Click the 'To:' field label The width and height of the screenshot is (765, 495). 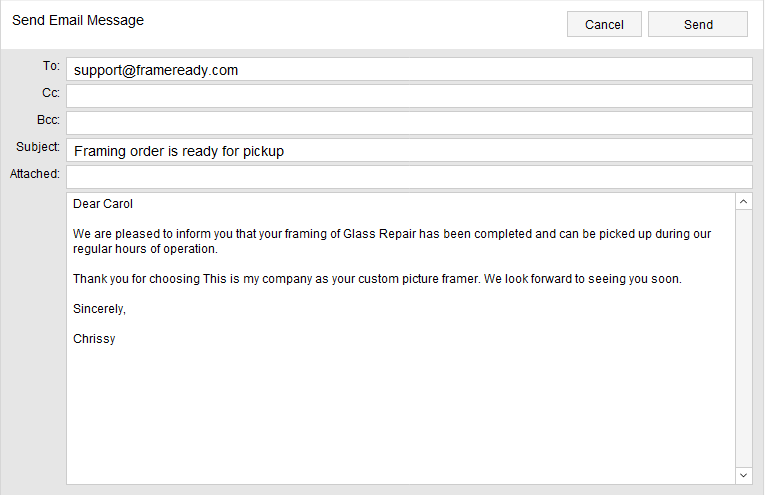(x=51, y=66)
